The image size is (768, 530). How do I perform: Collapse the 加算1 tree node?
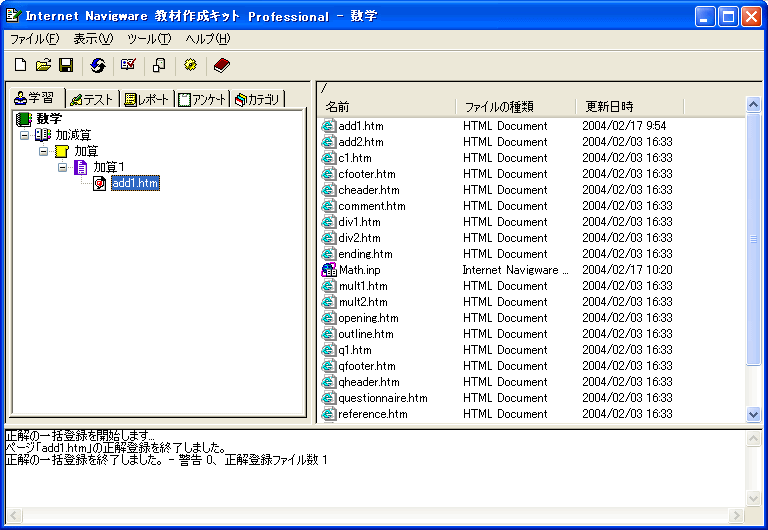coord(62,167)
